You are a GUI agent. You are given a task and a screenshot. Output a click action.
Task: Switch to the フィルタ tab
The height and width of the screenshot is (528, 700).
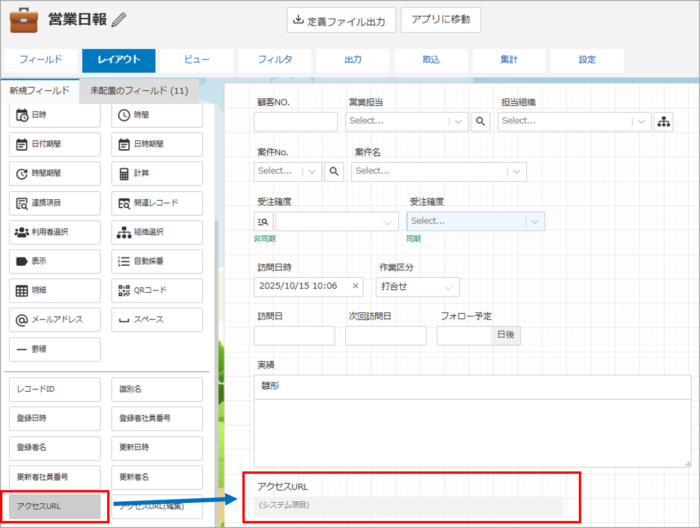click(275, 60)
